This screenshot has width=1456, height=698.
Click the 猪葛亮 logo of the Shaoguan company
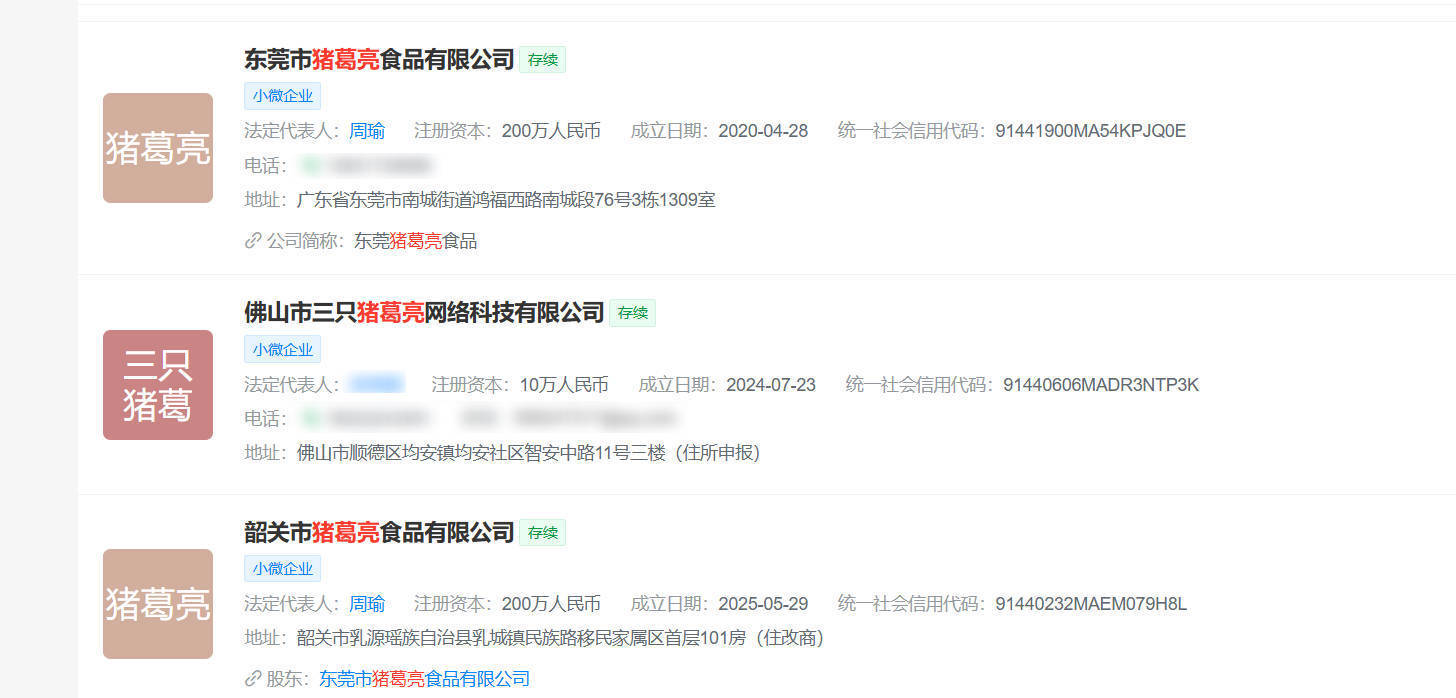[158, 604]
